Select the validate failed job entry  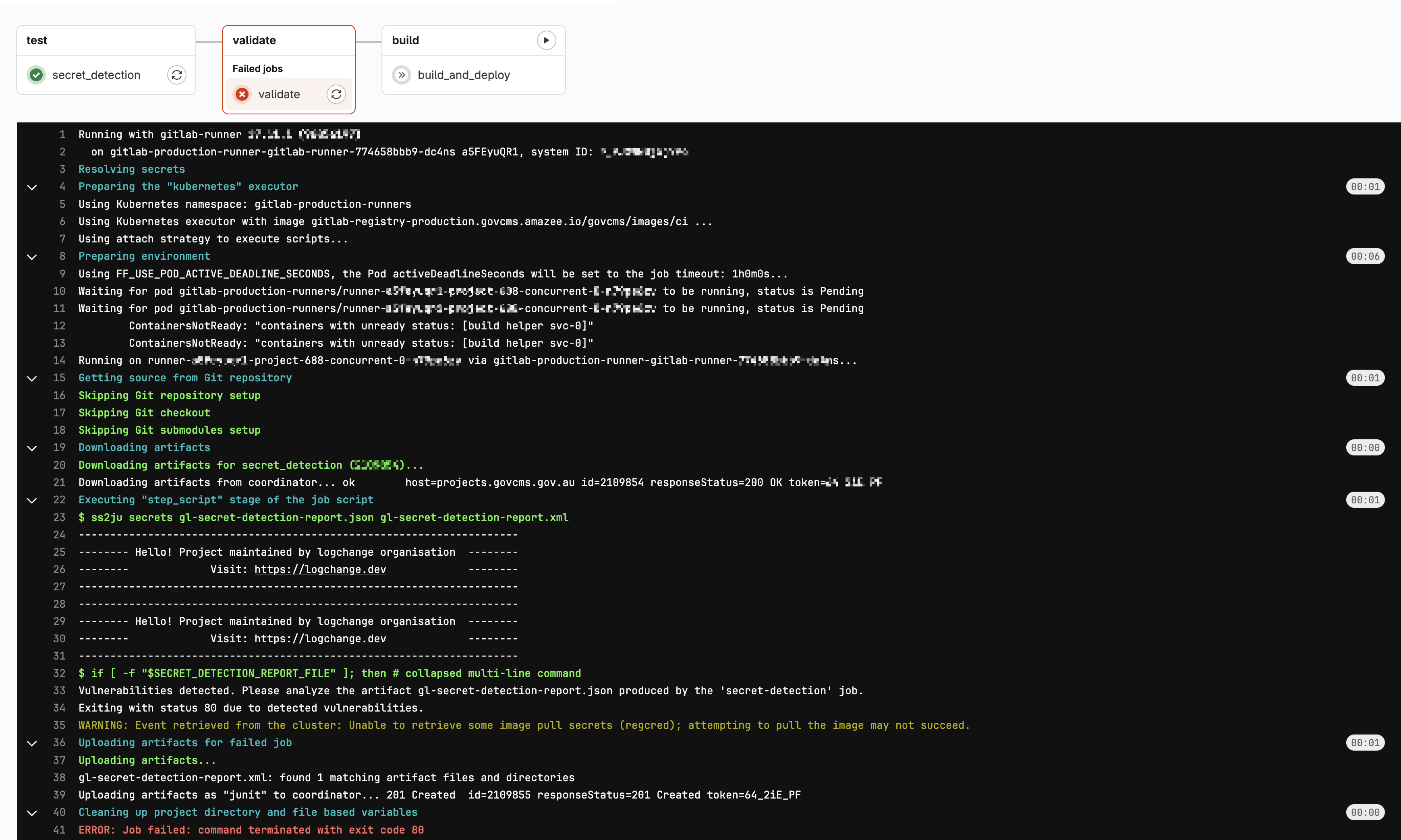coord(279,94)
